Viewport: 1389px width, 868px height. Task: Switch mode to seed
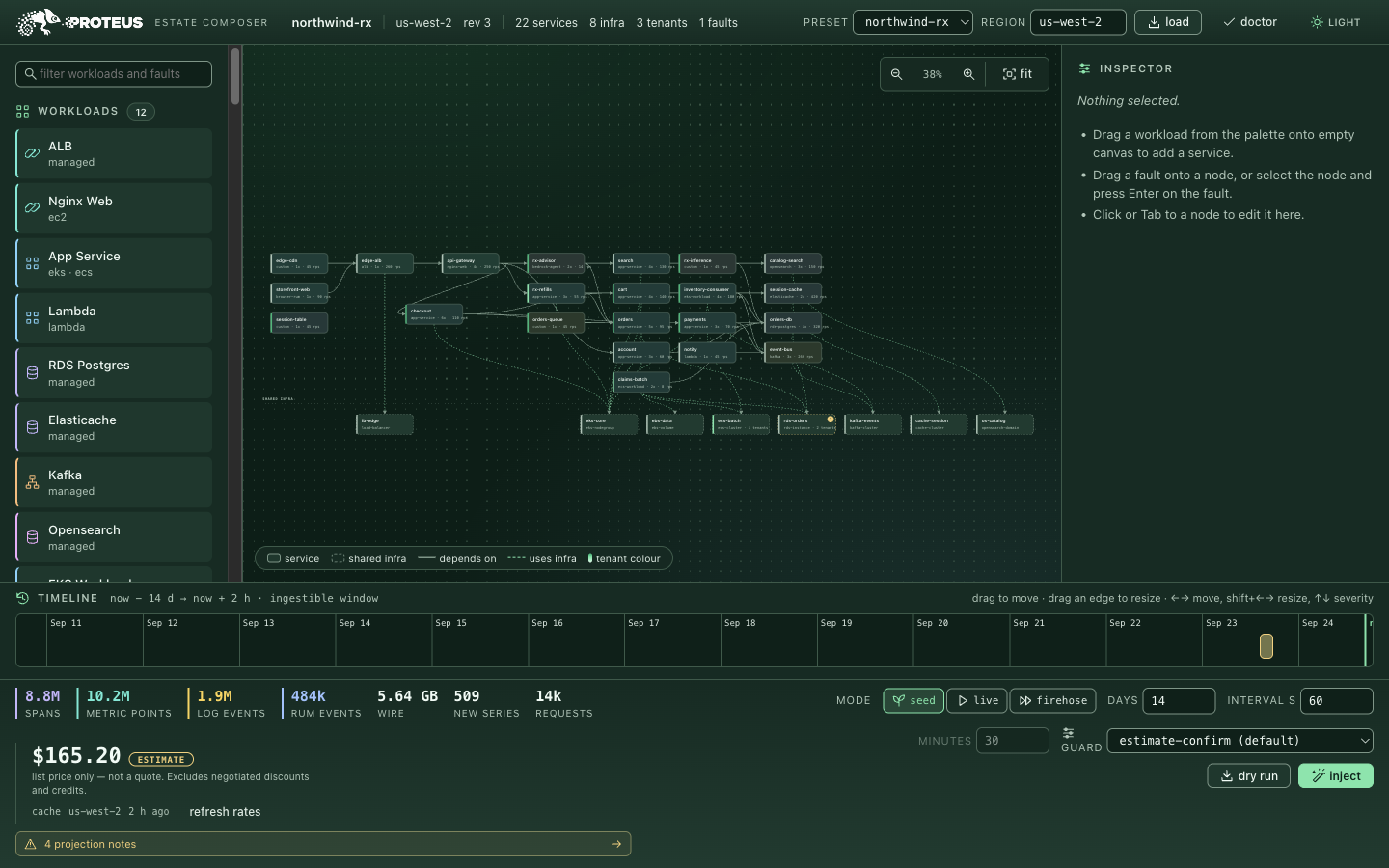(913, 700)
